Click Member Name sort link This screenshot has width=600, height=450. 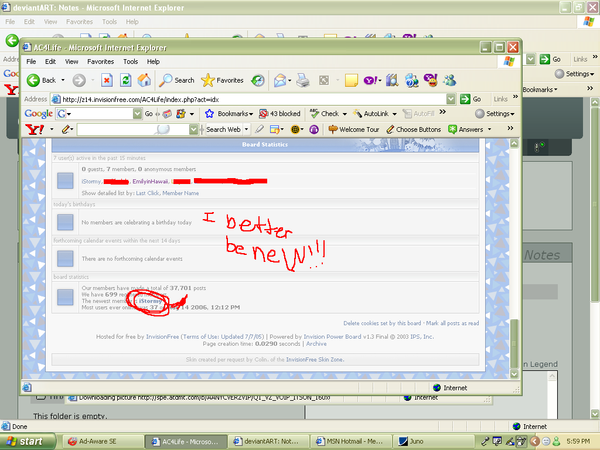coord(180,193)
